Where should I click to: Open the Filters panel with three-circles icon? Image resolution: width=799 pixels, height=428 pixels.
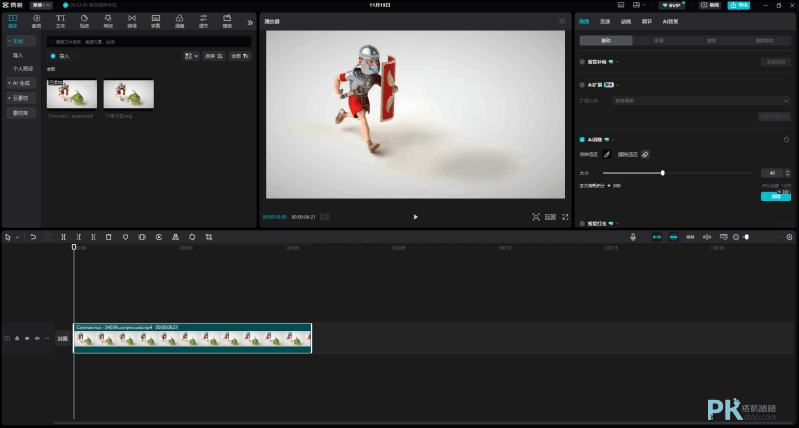click(179, 21)
